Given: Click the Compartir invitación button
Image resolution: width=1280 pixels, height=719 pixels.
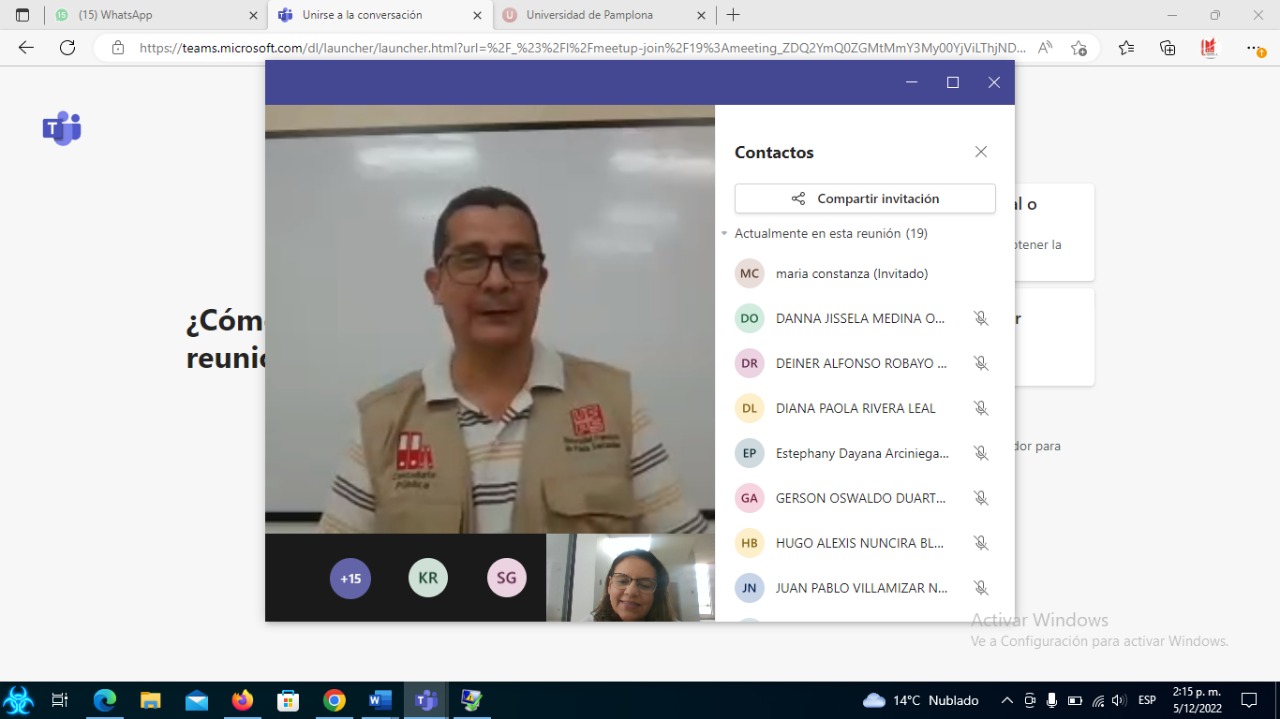Looking at the screenshot, I should pos(864,198).
